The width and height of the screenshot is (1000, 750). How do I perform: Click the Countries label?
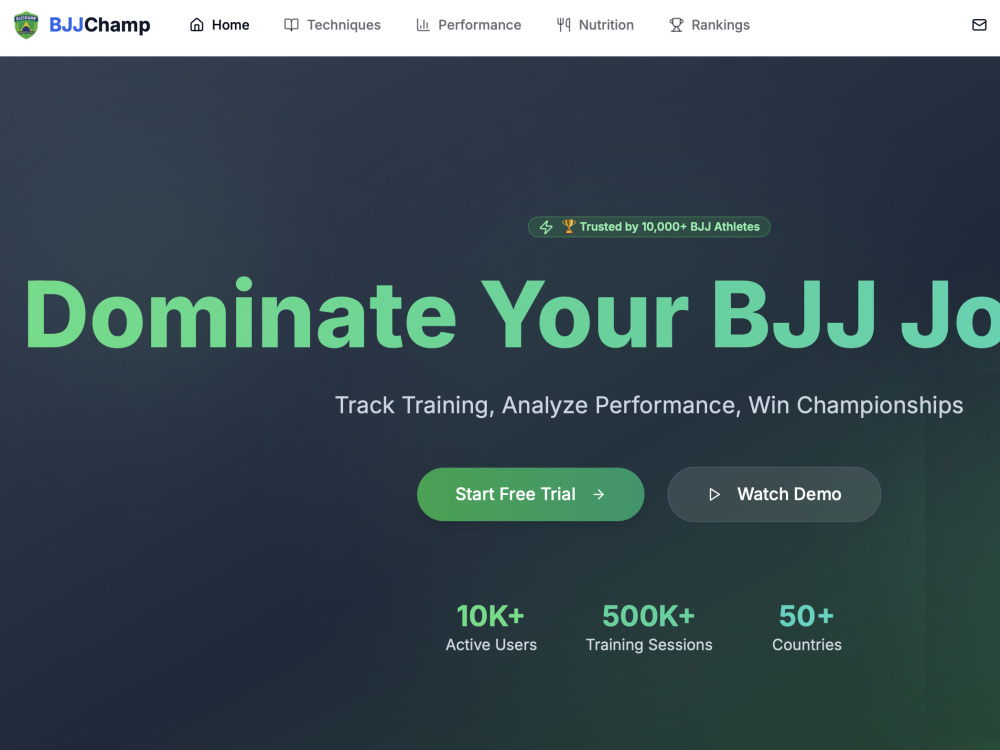click(807, 645)
